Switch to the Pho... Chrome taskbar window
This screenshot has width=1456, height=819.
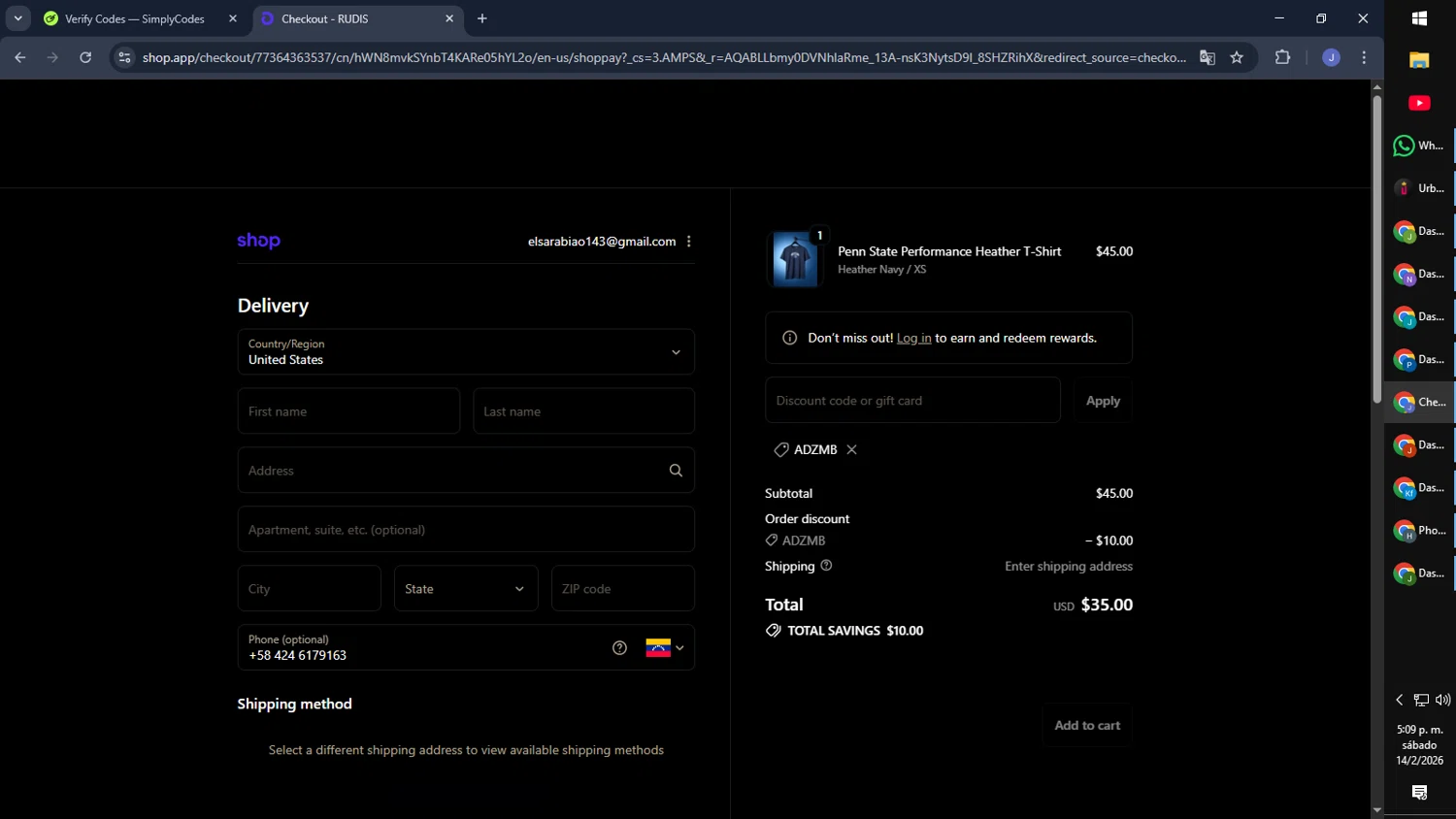pyautogui.click(x=1419, y=530)
